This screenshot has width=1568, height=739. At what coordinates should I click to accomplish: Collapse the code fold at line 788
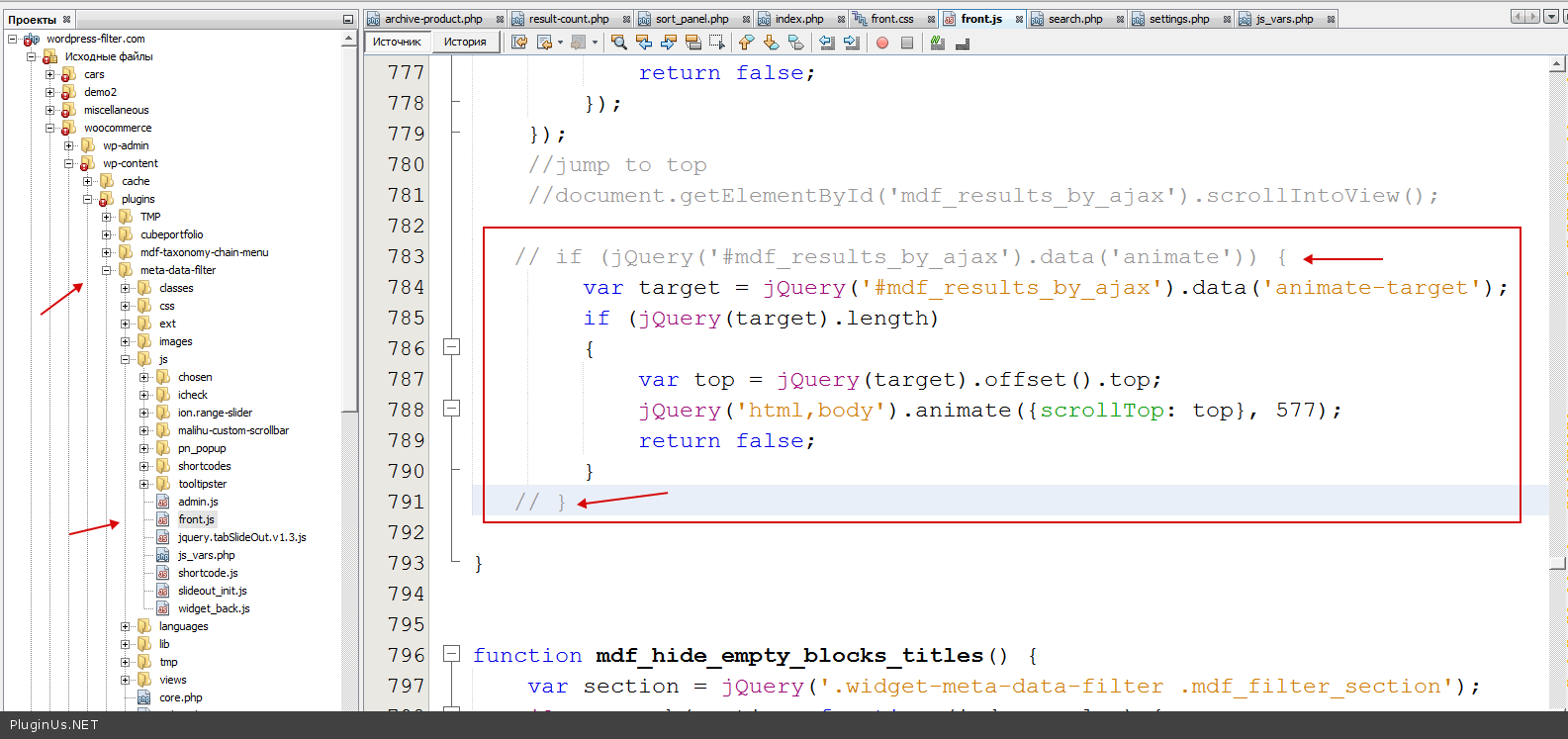point(452,409)
